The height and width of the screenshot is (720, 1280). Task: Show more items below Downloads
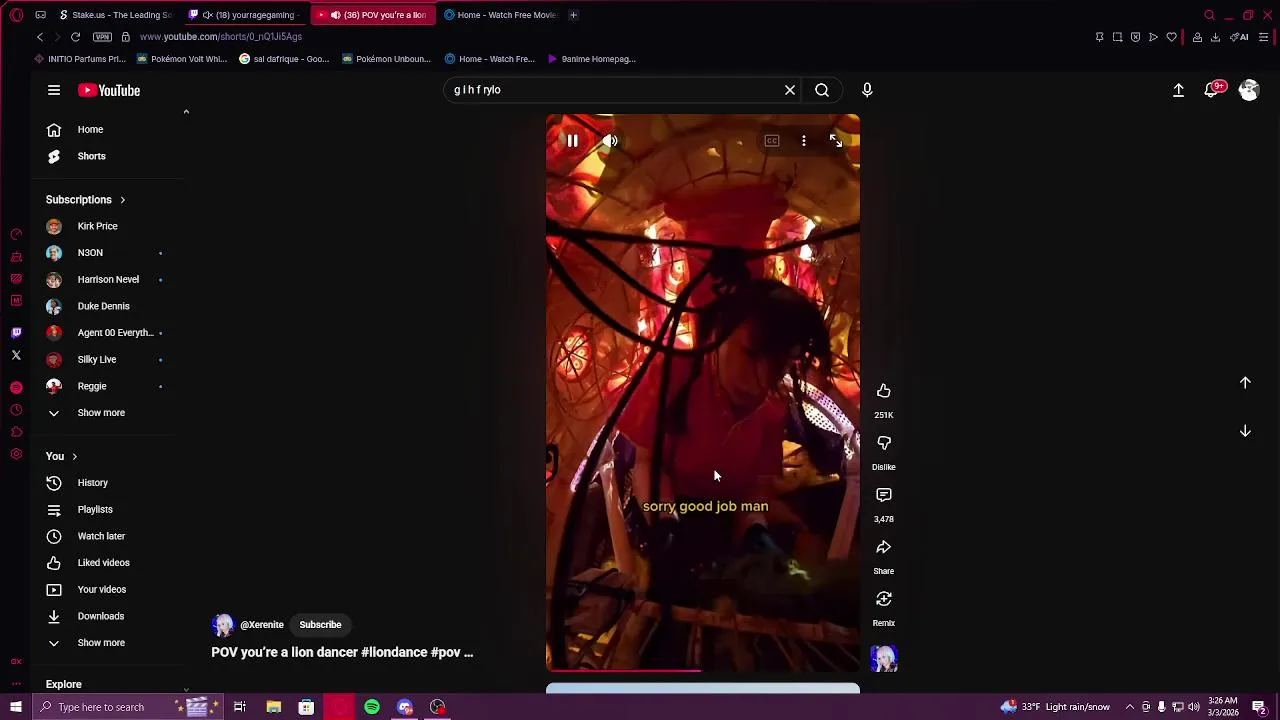pos(100,643)
